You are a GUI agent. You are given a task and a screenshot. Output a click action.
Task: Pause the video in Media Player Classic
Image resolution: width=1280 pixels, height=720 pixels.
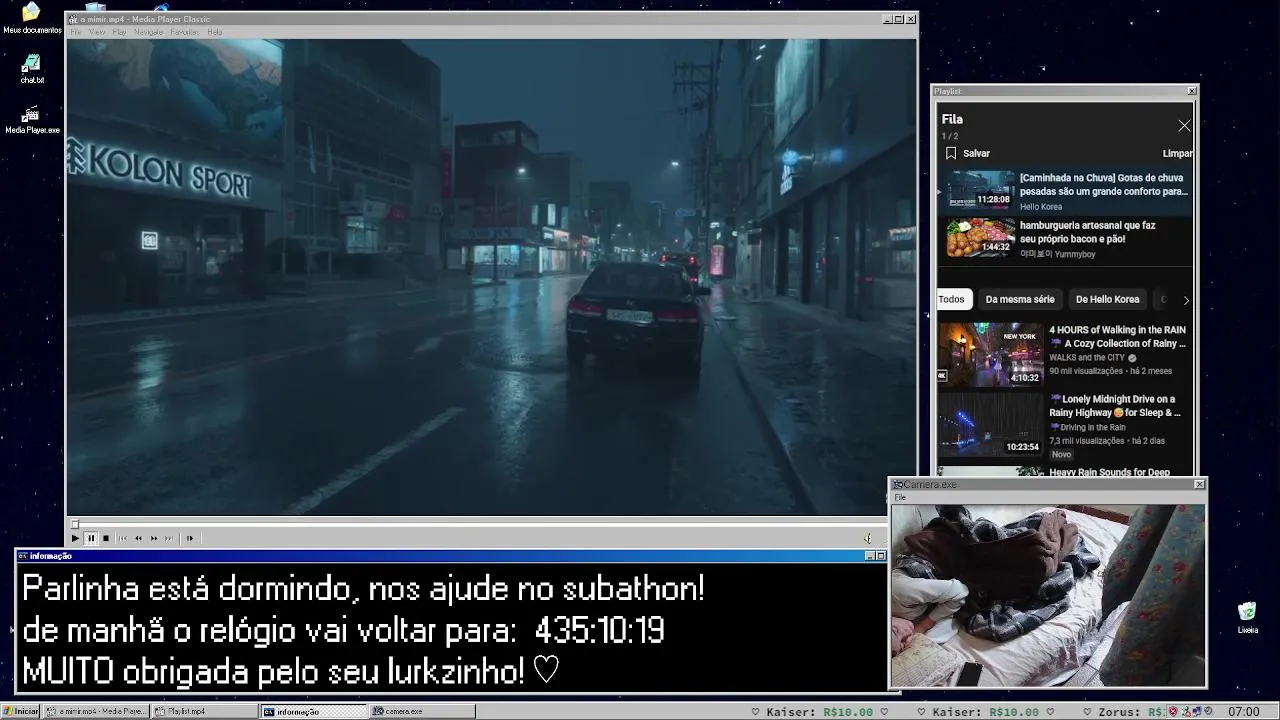(x=91, y=538)
